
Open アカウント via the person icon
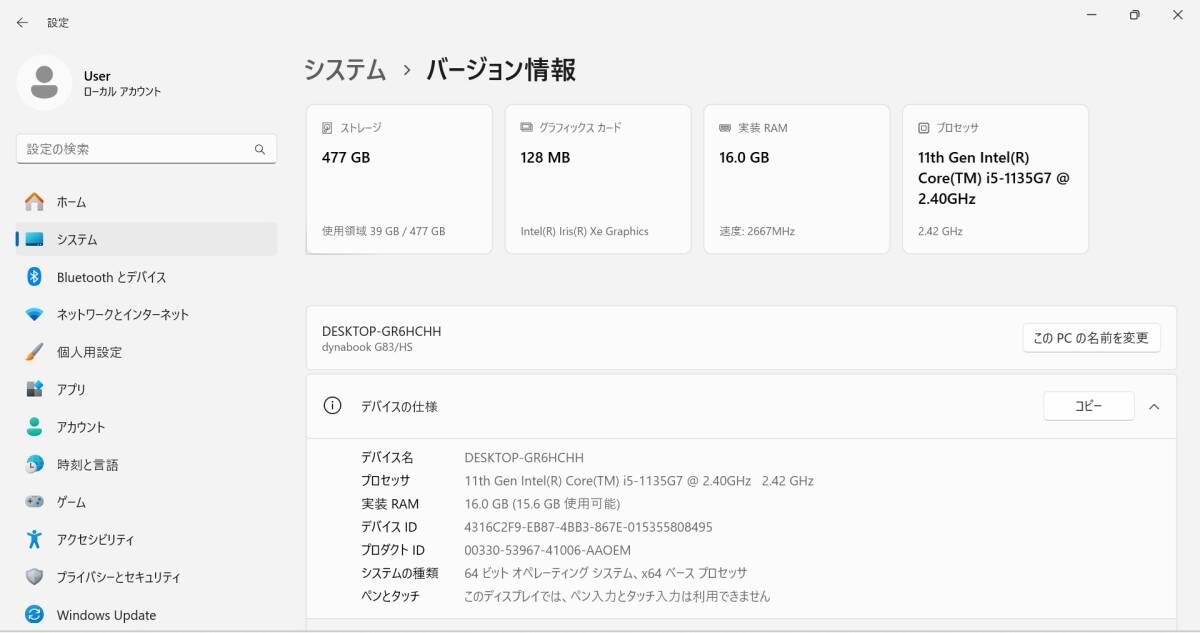click(35, 427)
